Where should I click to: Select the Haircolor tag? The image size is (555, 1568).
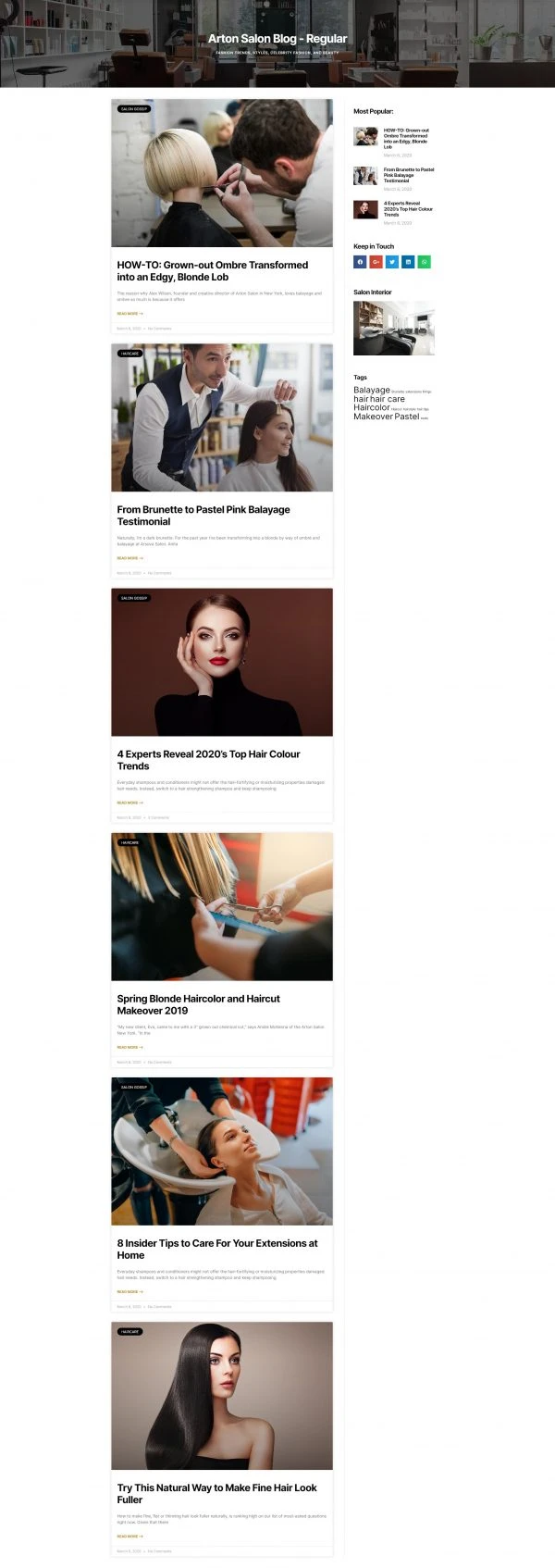coord(372,407)
